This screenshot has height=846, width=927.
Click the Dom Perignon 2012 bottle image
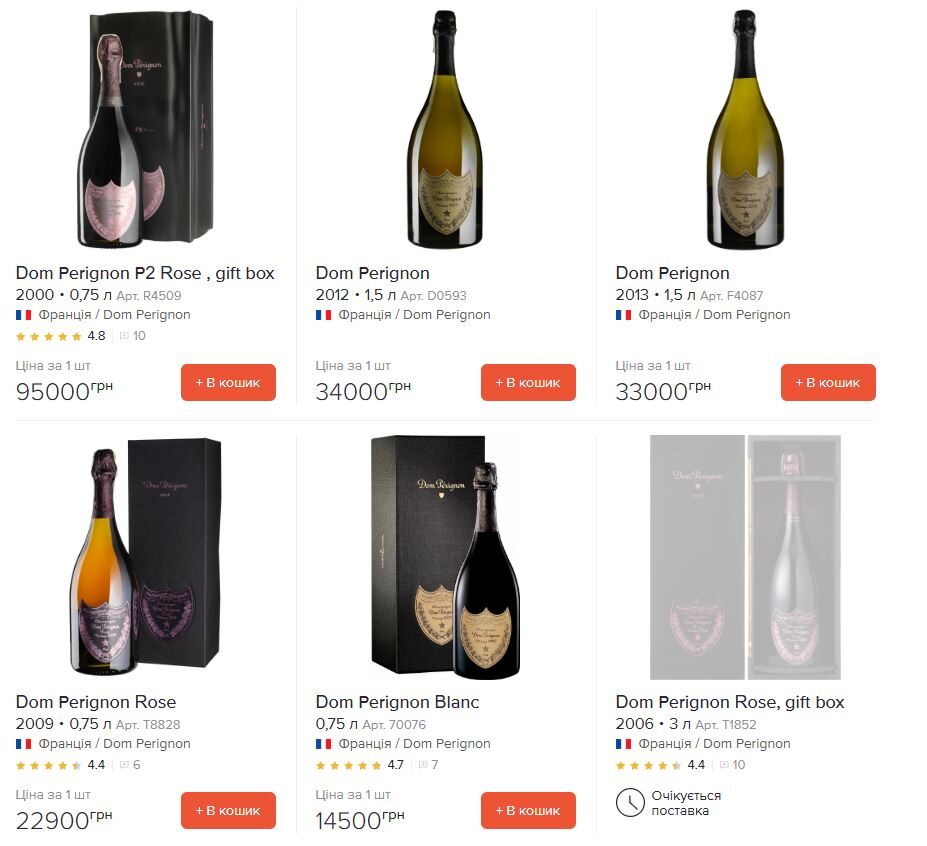coord(444,130)
